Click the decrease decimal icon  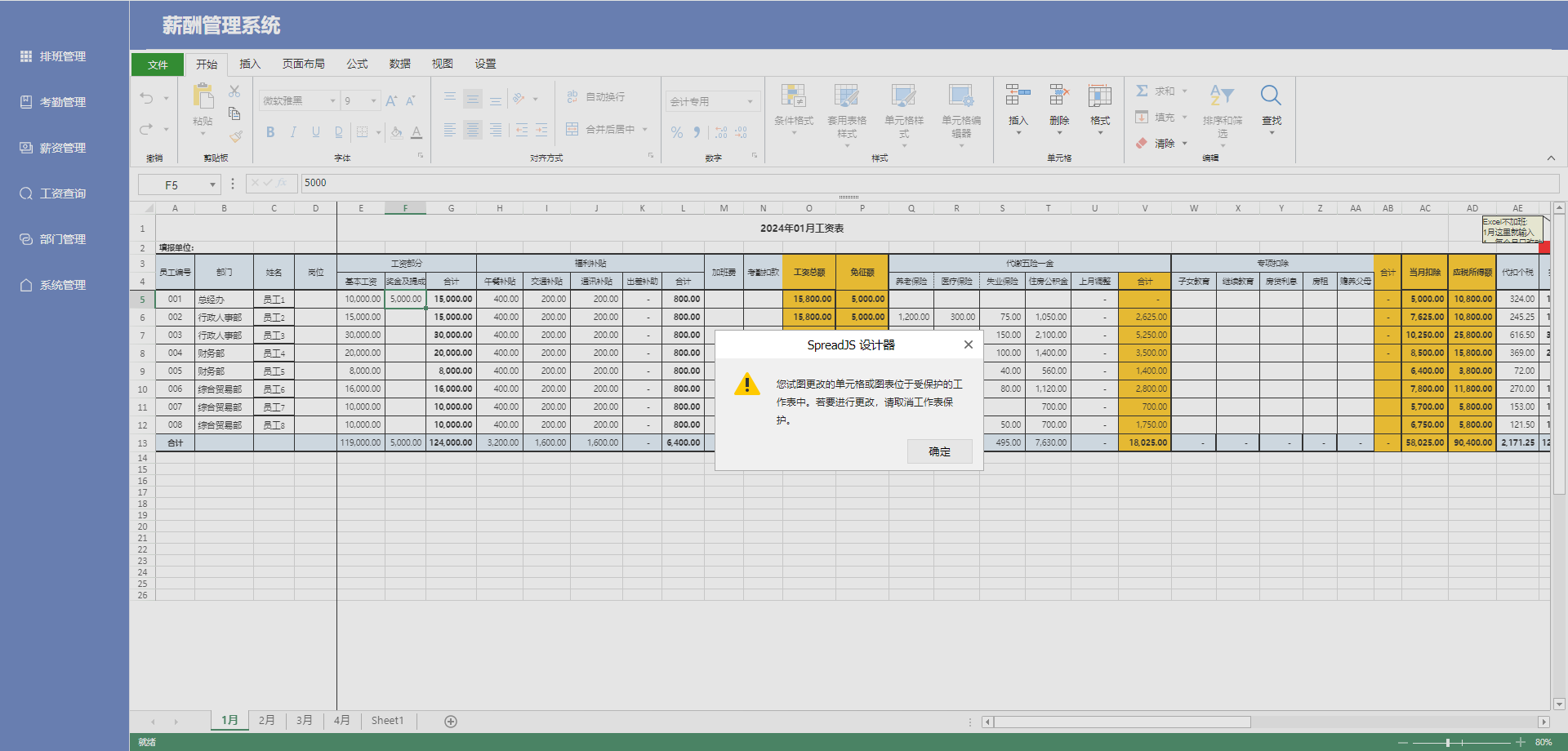[x=741, y=131]
